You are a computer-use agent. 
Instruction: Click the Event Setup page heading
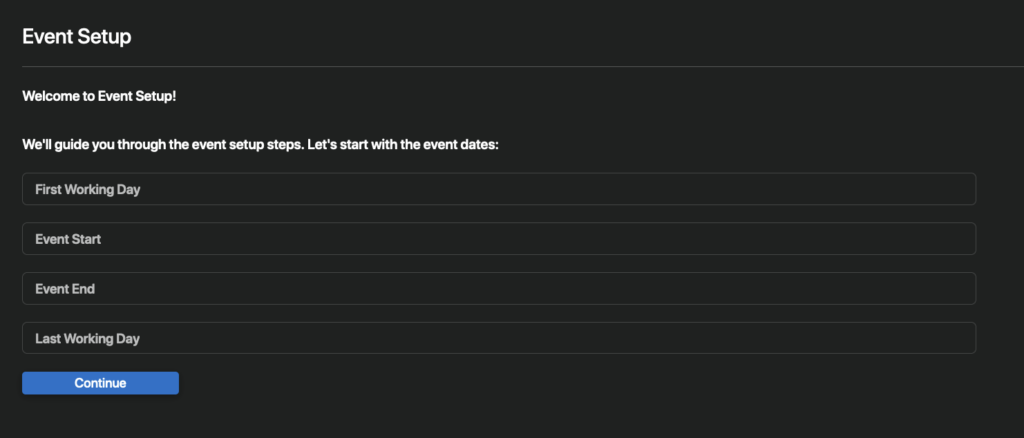[77, 37]
